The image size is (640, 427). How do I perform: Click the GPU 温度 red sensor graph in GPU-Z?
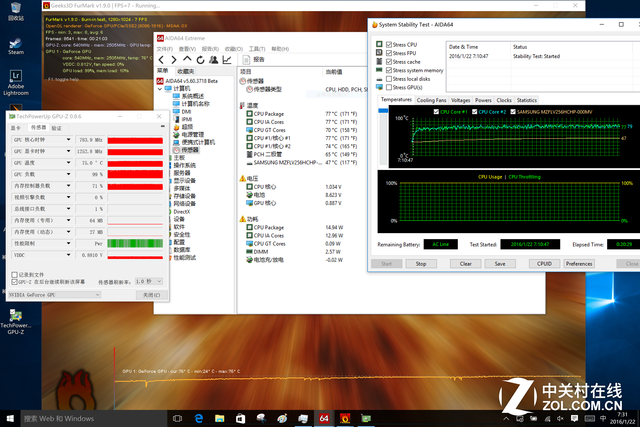pos(135,163)
